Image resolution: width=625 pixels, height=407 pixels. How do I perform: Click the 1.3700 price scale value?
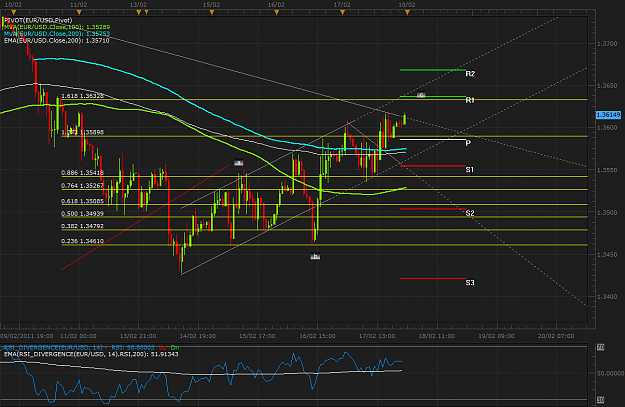click(x=607, y=44)
